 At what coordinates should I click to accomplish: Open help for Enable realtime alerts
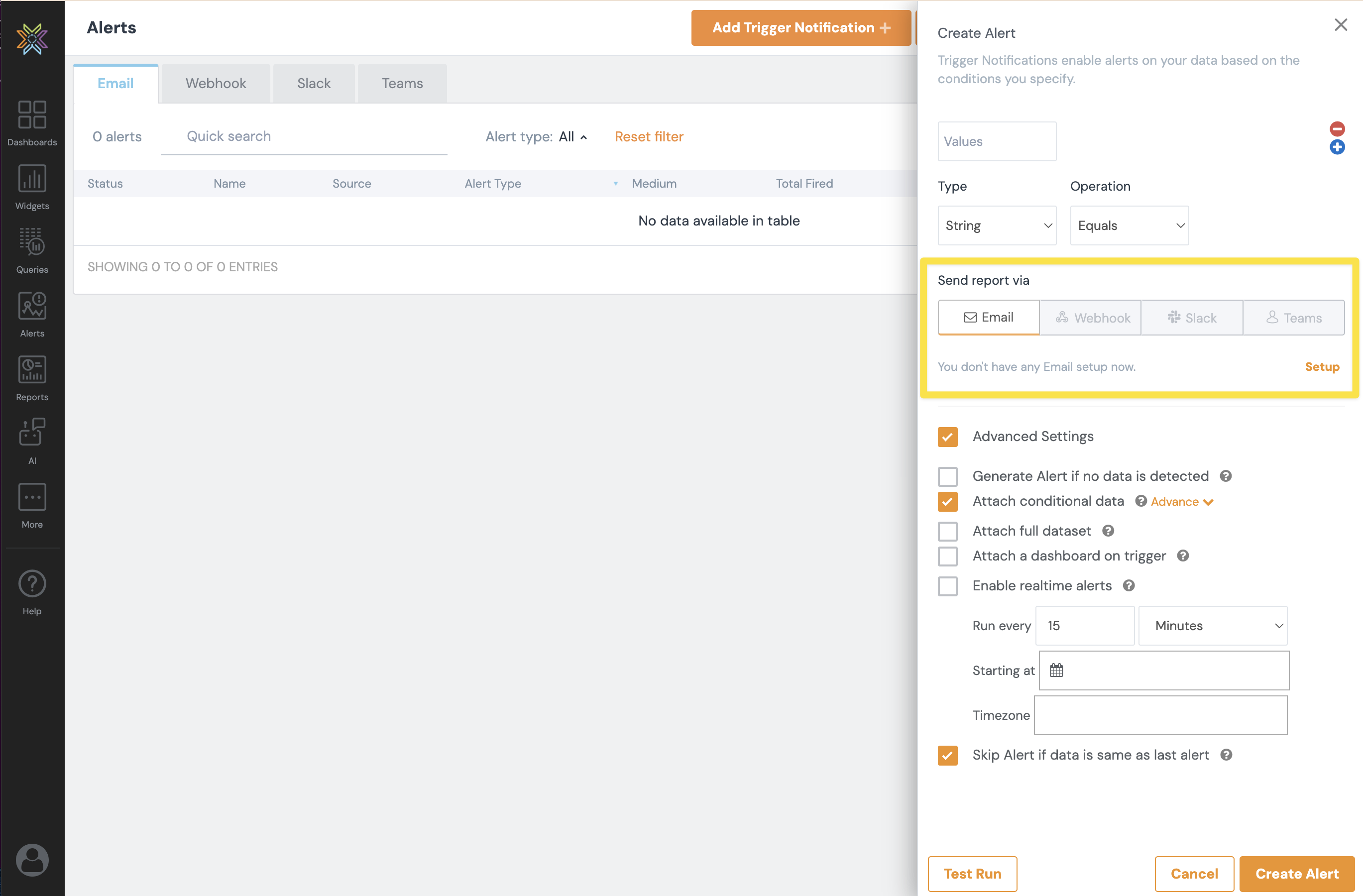1128,586
